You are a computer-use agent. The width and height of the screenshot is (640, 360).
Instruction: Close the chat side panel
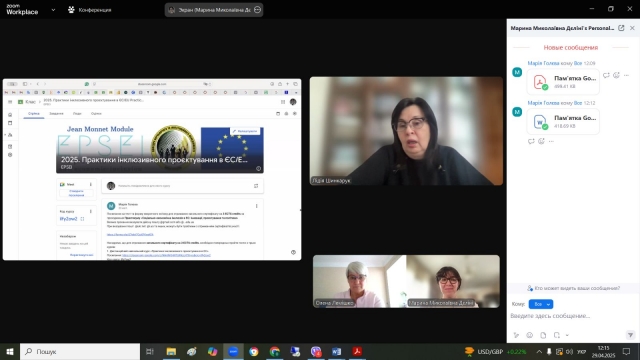tap(632, 28)
